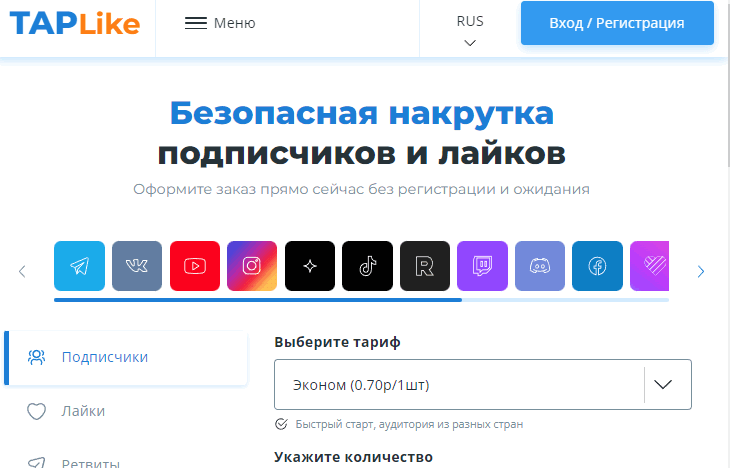Select the black four-point star service icon
This screenshot has height=468, width=730.
coord(310,266)
